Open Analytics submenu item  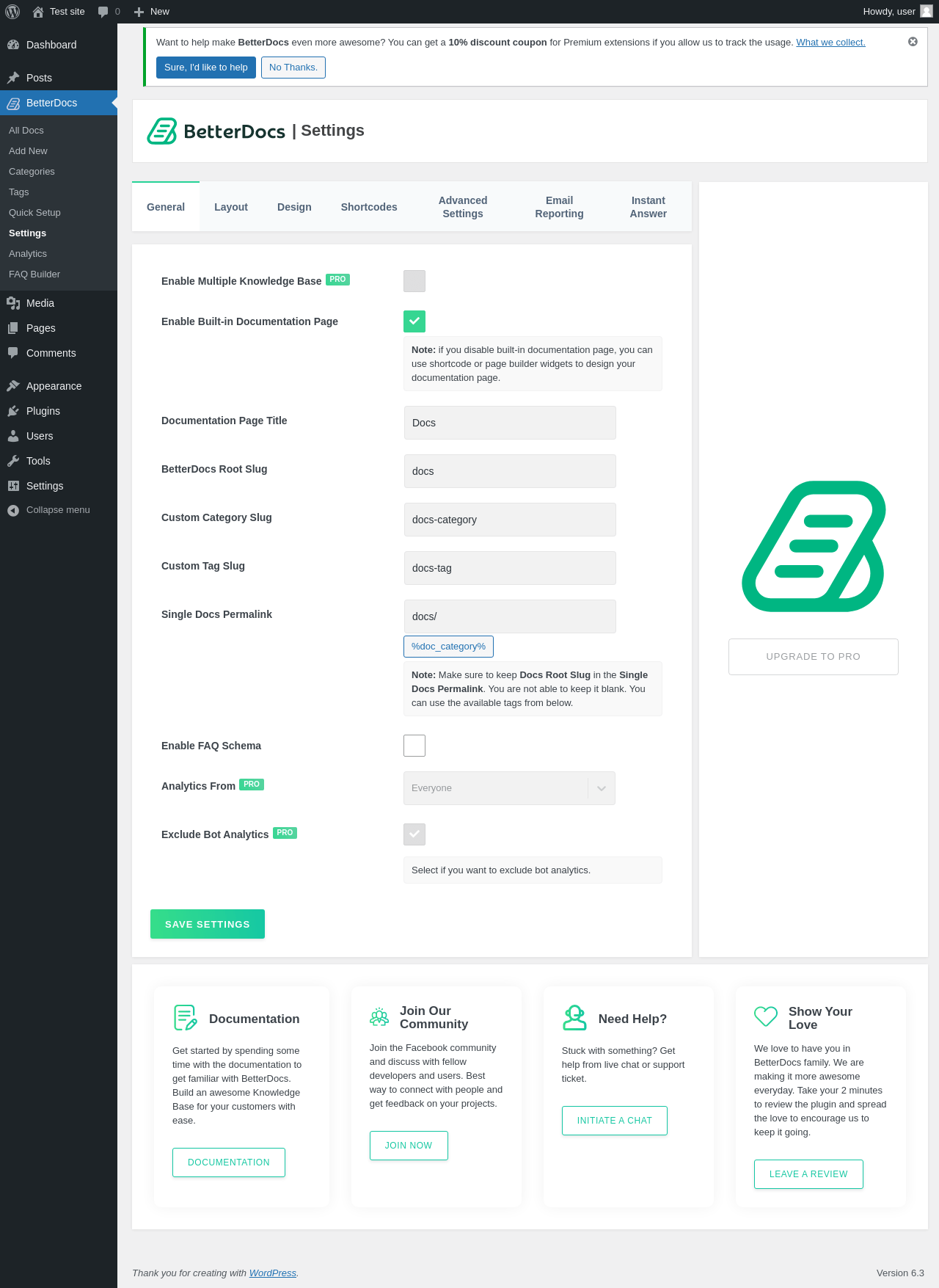28,254
